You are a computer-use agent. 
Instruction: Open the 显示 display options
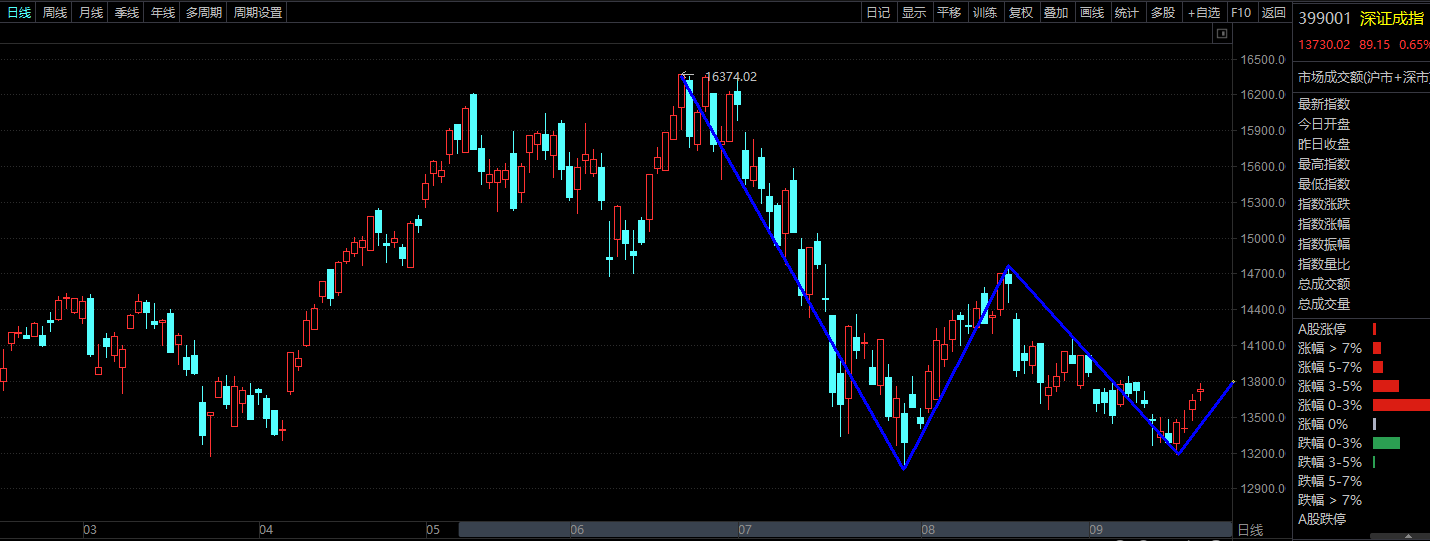coord(914,12)
